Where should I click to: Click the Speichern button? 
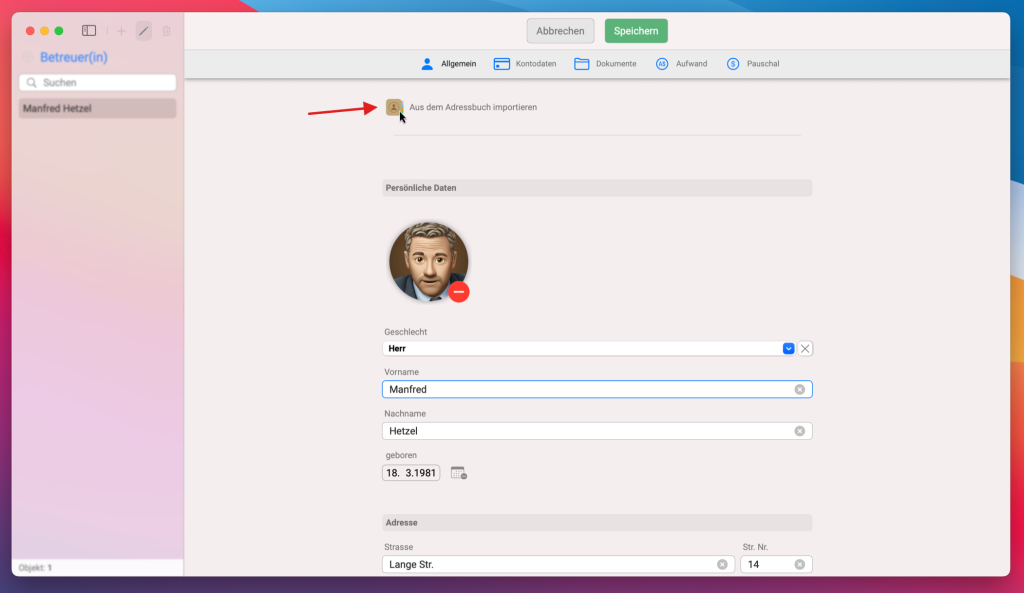[x=636, y=31]
